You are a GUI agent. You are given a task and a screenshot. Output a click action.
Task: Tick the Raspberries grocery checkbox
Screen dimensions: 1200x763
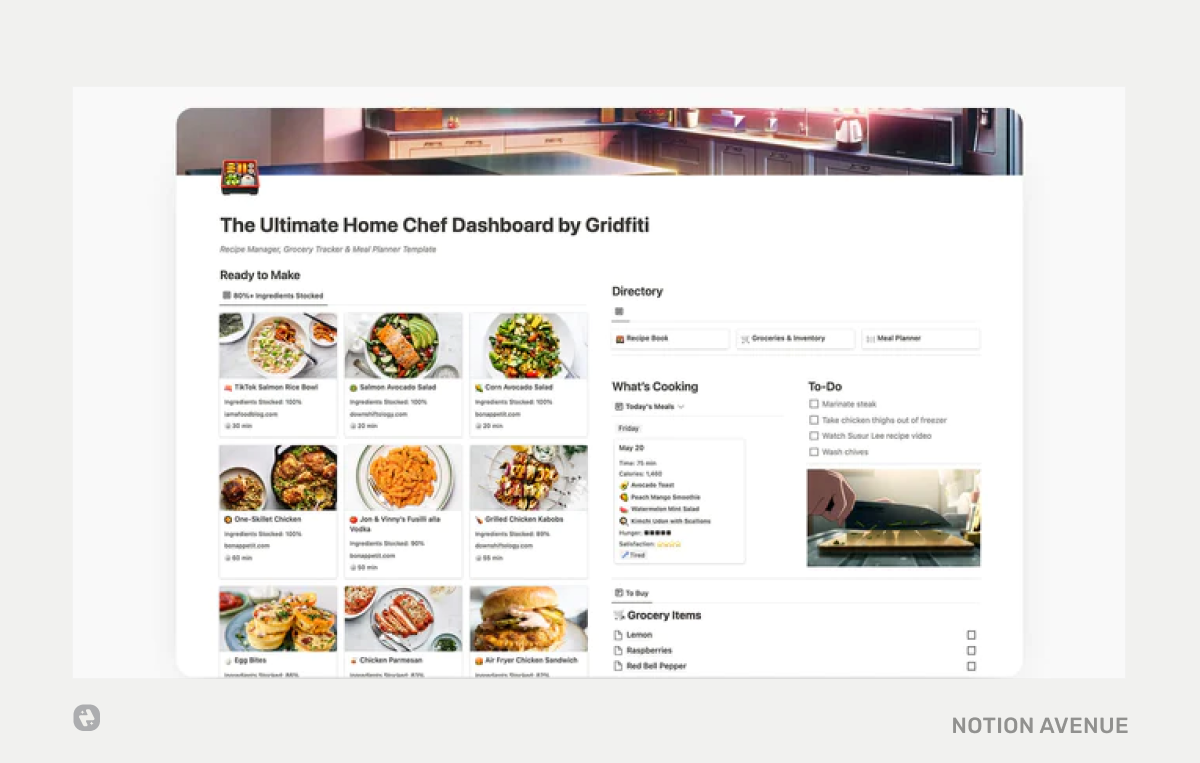(x=971, y=650)
